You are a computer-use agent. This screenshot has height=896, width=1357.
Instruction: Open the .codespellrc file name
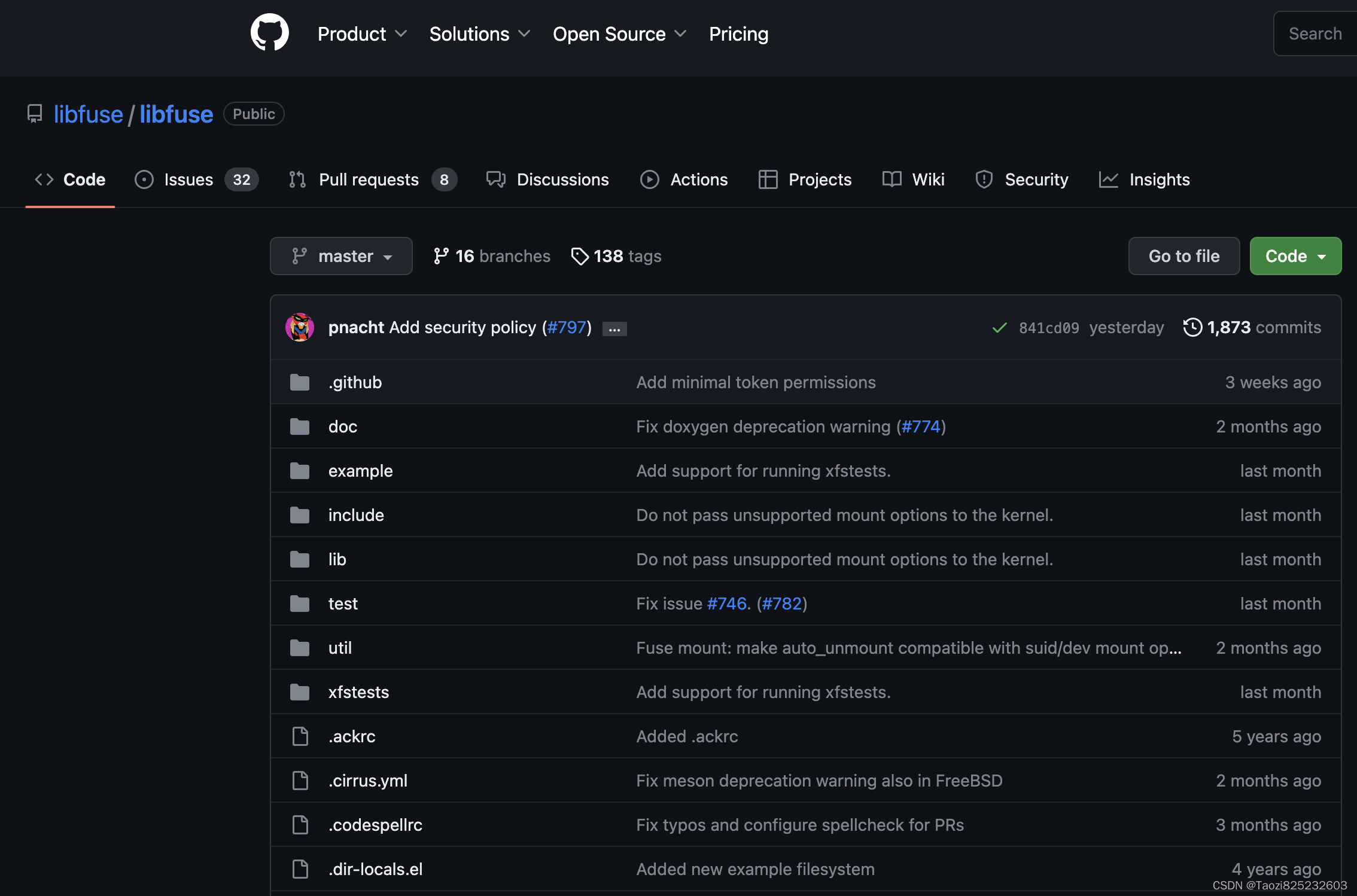(x=375, y=825)
